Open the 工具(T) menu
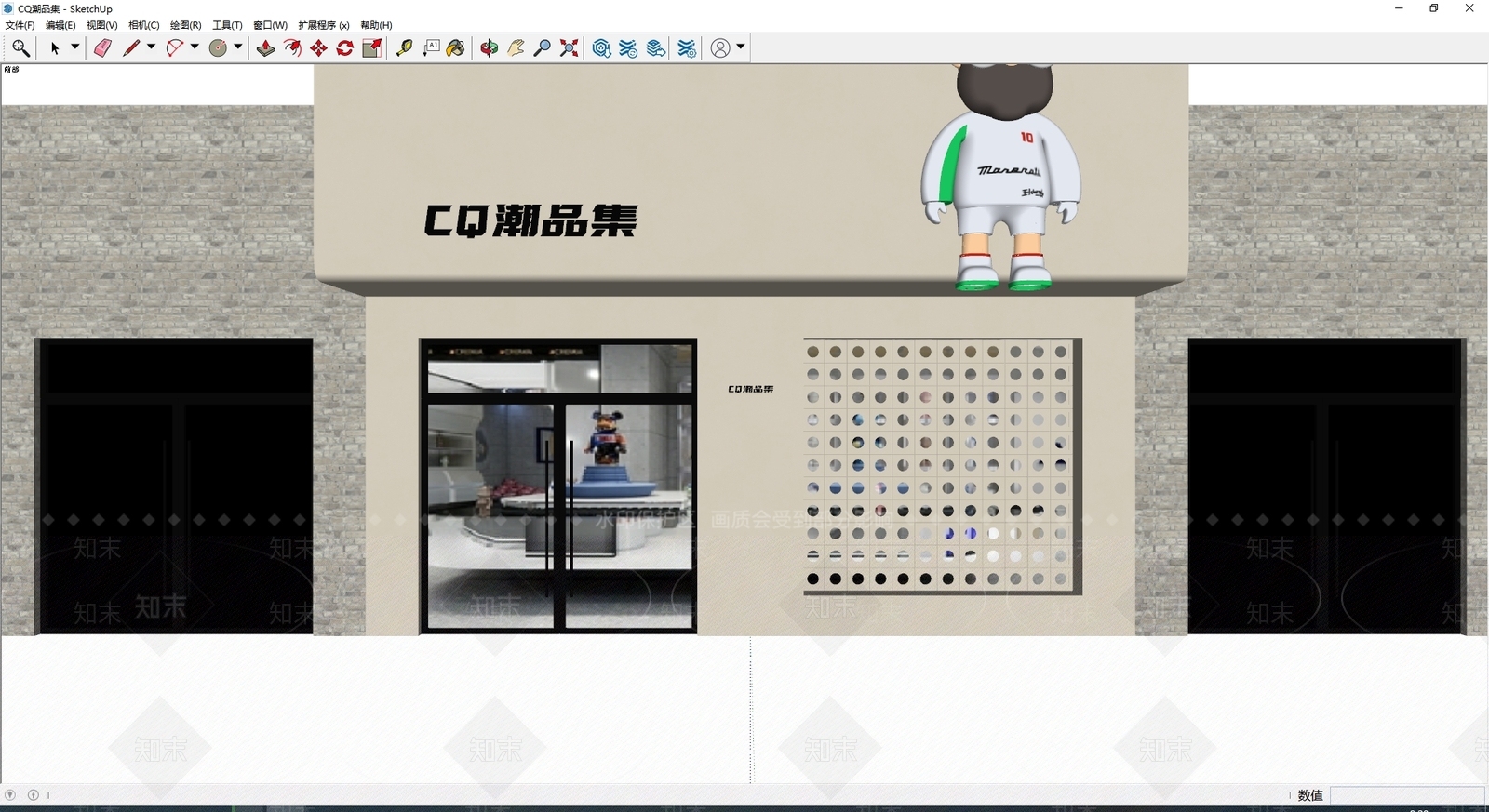This screenshot has height=812, width=1489. click(227, 25)
